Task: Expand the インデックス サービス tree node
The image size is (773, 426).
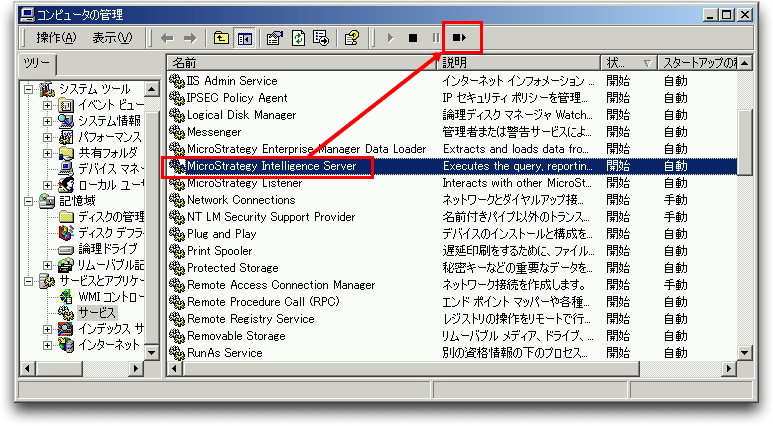Action: coord(47,329)
